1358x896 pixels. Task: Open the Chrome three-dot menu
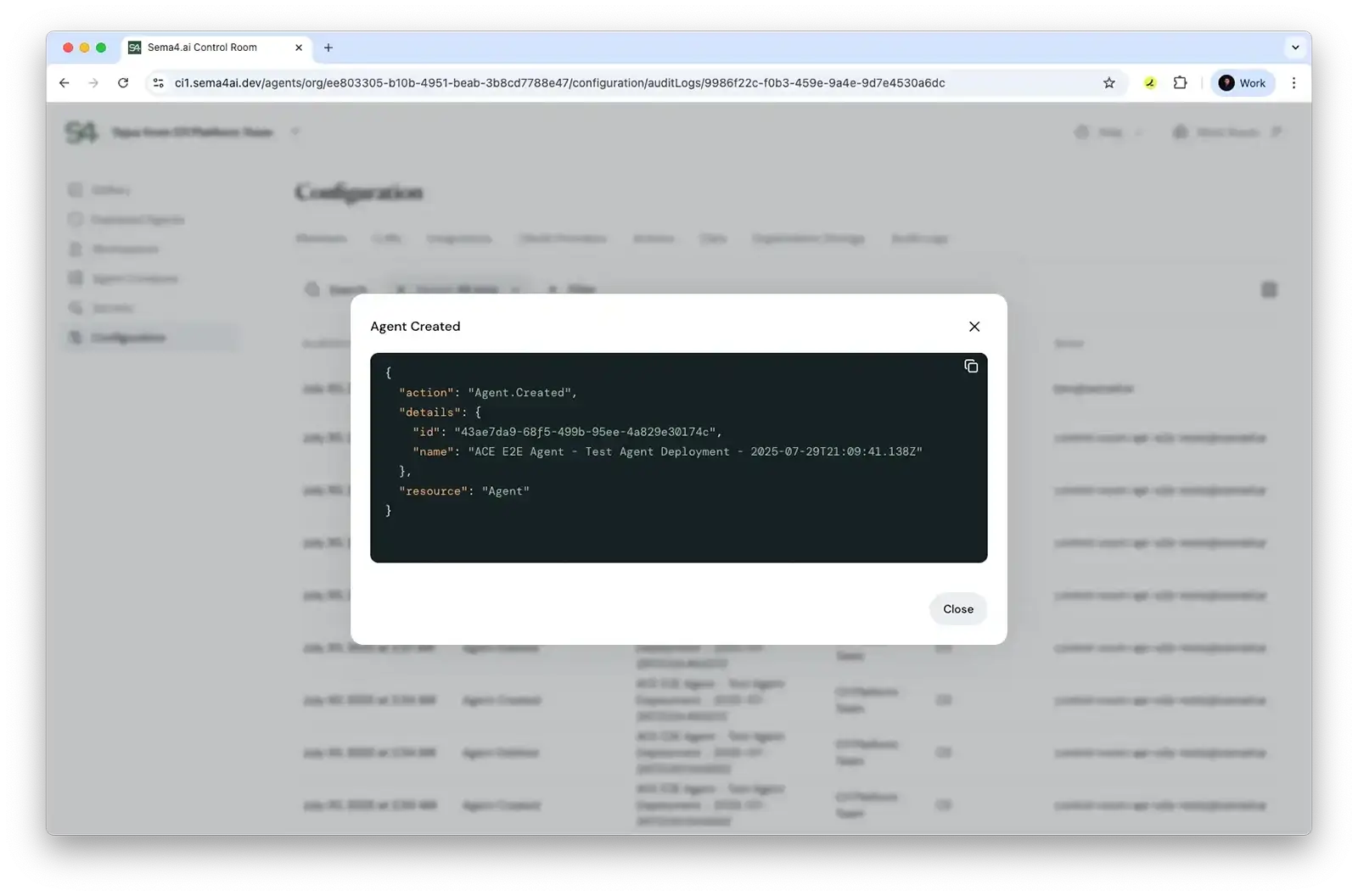pyautogui.click(x=1293, y=82)
